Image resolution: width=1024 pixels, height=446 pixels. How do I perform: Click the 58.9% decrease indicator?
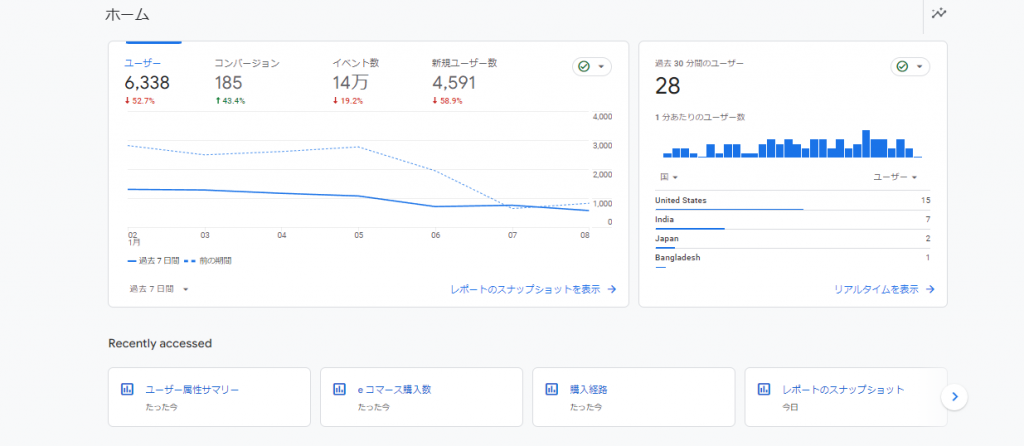[447, 101]
